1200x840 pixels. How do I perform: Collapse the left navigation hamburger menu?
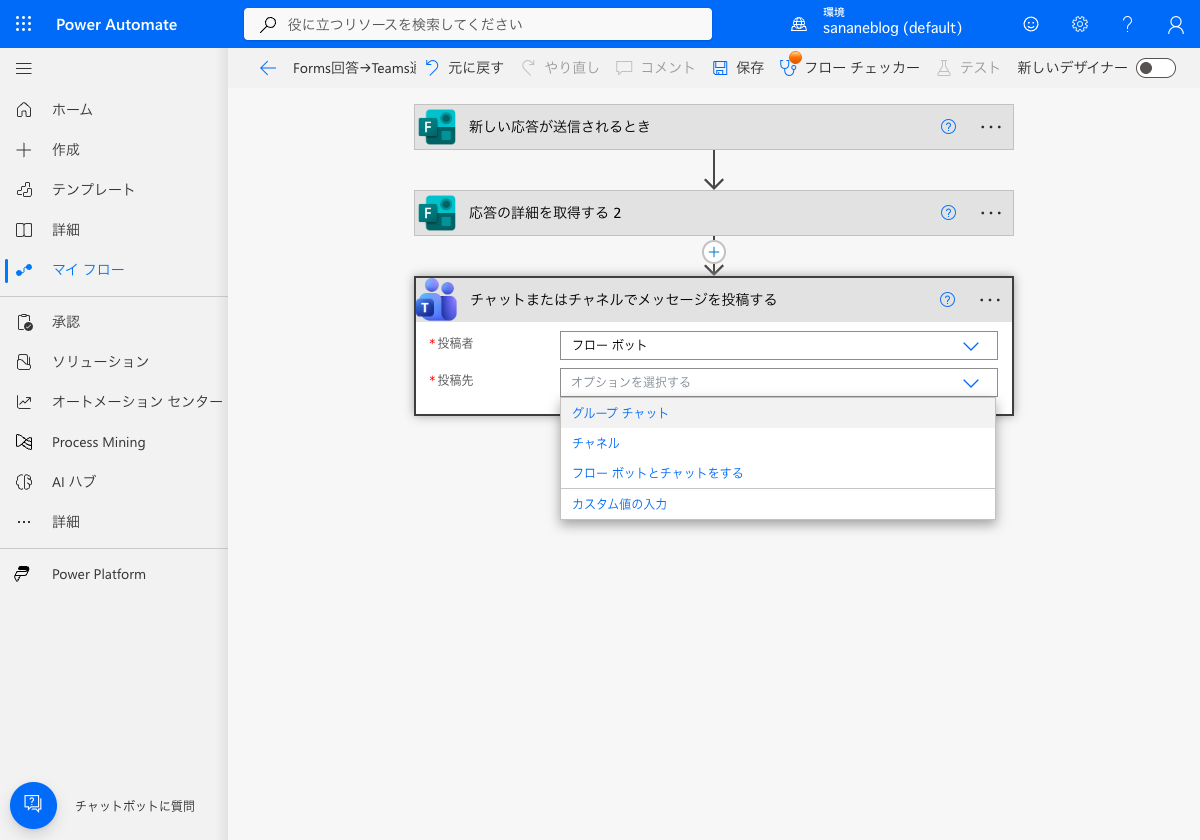pos(24,69)
